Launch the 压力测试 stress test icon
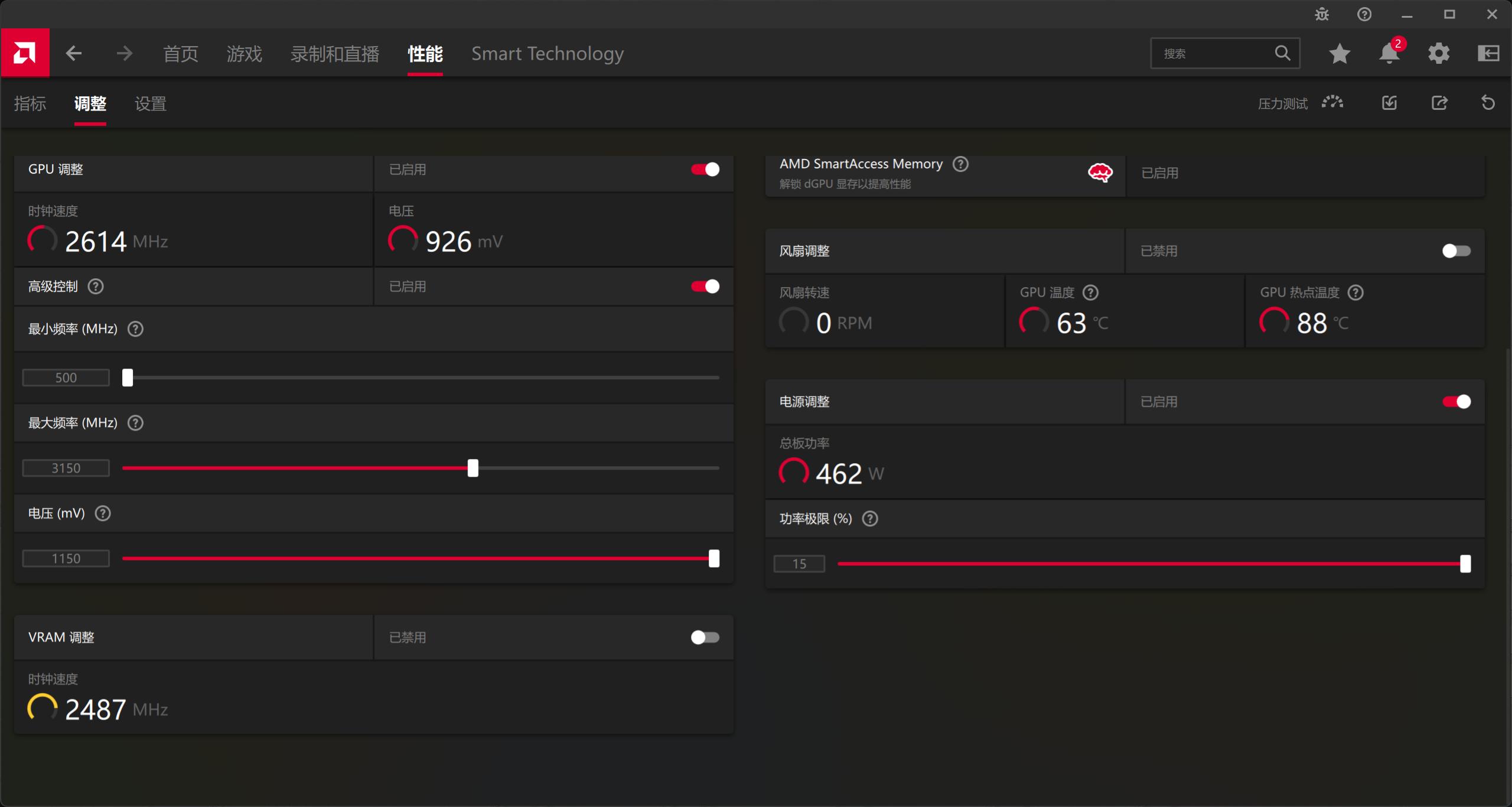 click(1332, 103)
